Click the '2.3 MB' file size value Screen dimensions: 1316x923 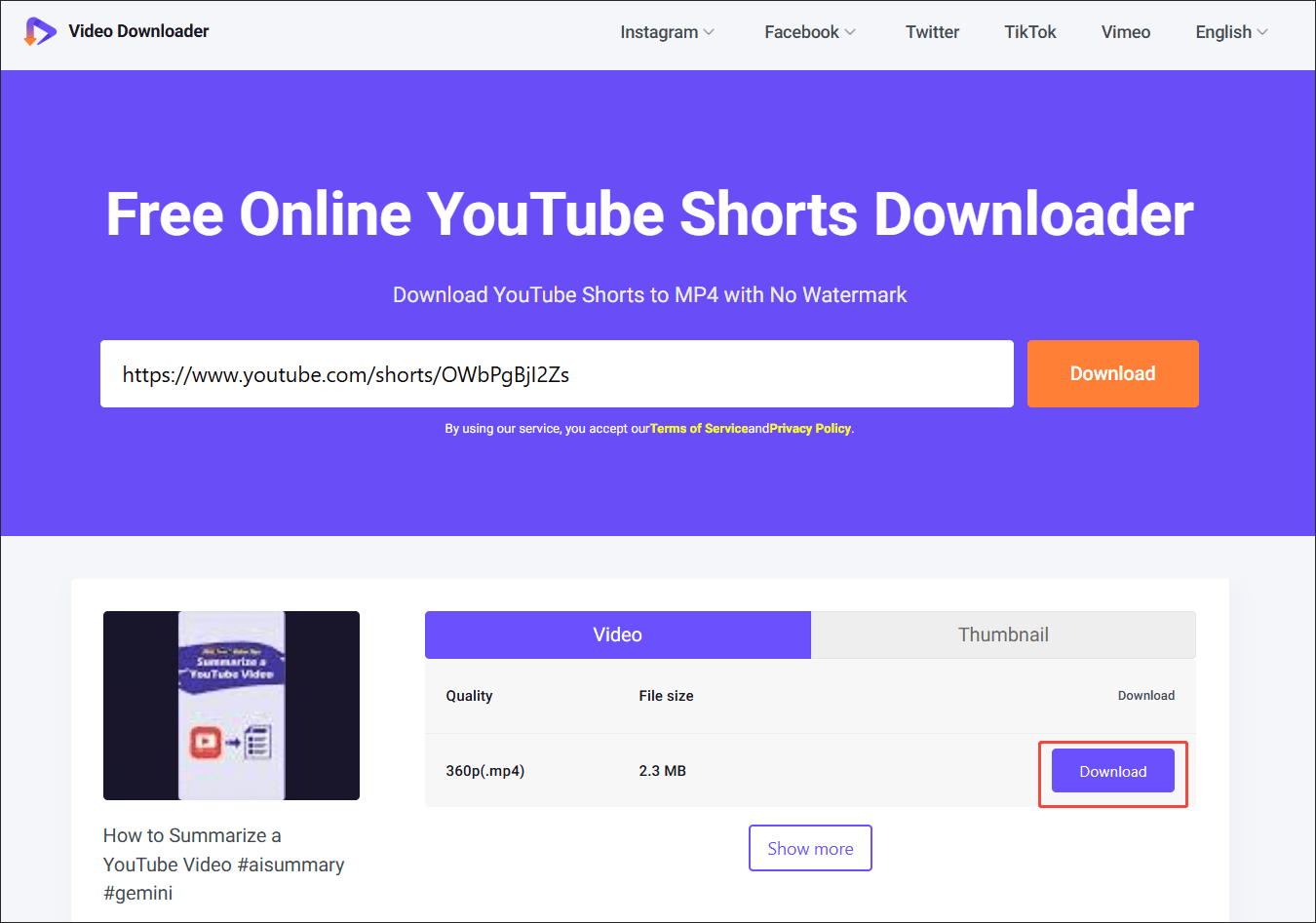tap(663, 771)
